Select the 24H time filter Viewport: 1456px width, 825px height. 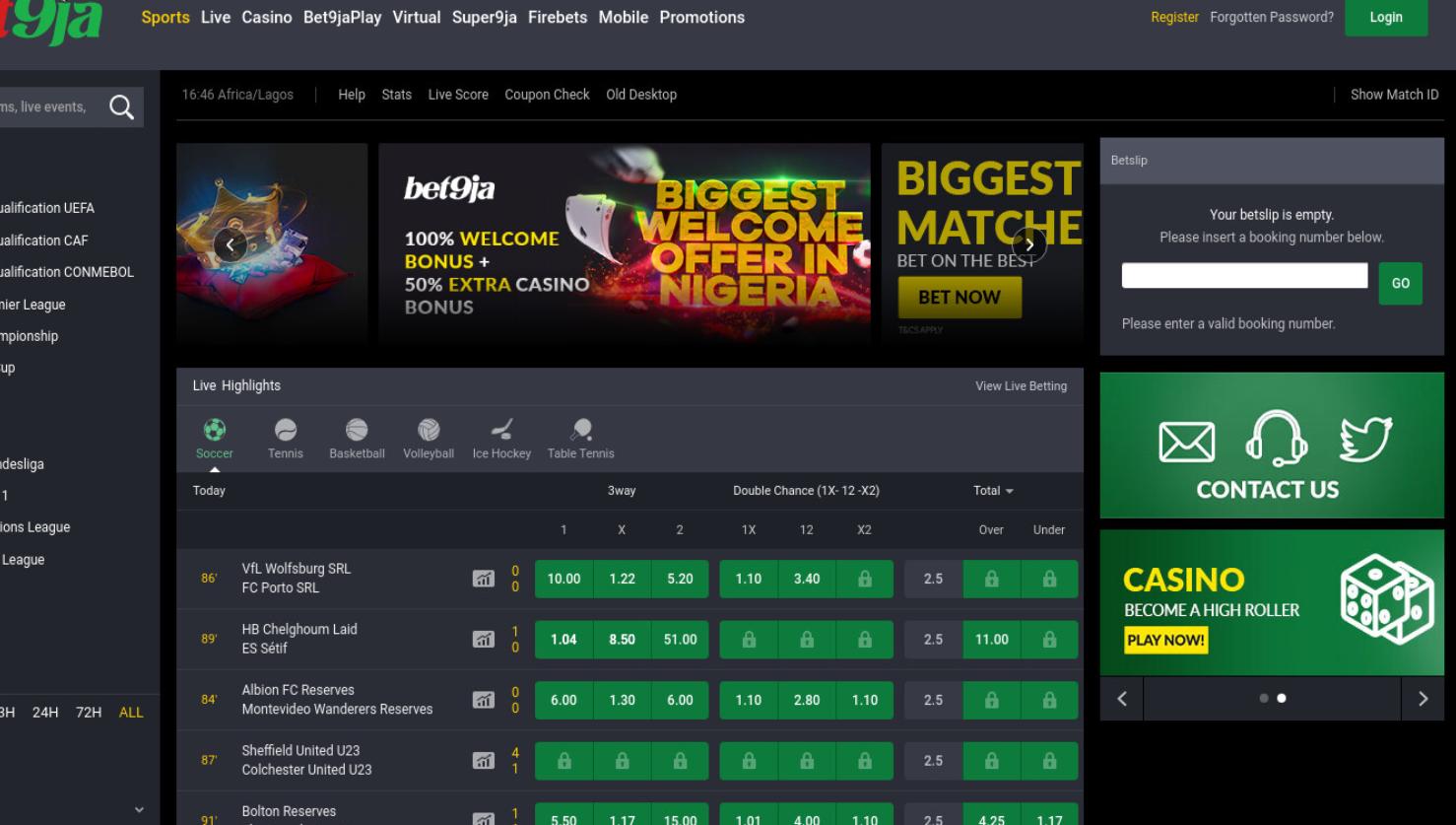pyautogui.click(x=45, y=713)
